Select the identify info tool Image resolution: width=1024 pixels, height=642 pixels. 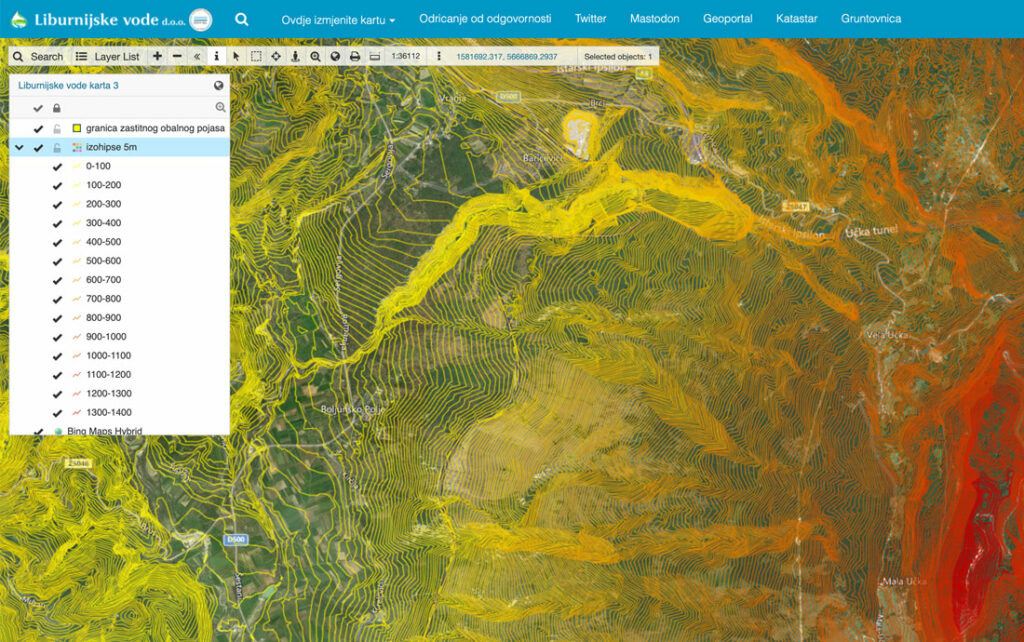click(215, 57)
